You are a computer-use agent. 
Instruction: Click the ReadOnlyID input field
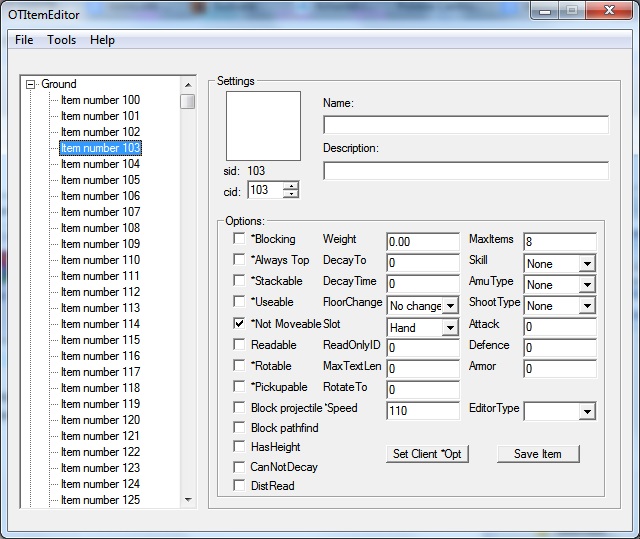coord(423,348)
